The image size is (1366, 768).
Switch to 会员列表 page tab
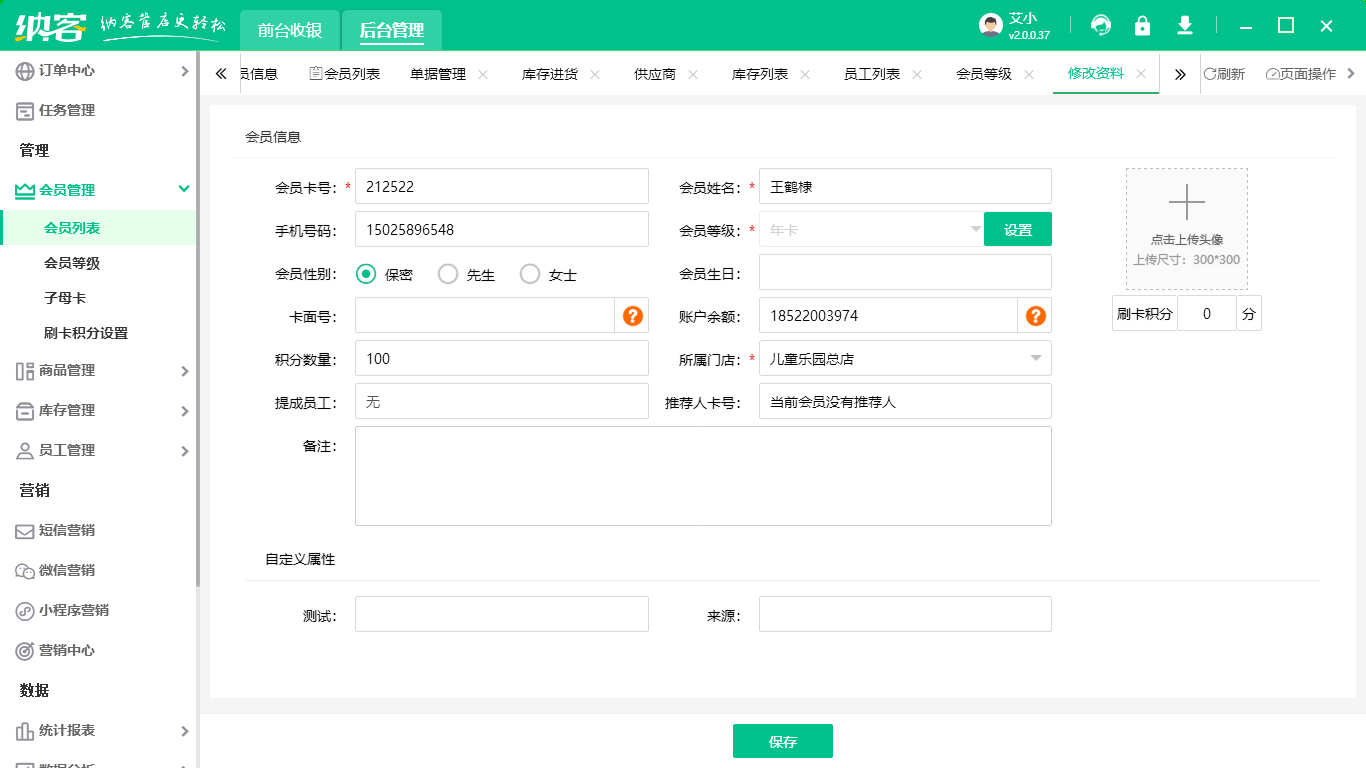pos(344,74)
